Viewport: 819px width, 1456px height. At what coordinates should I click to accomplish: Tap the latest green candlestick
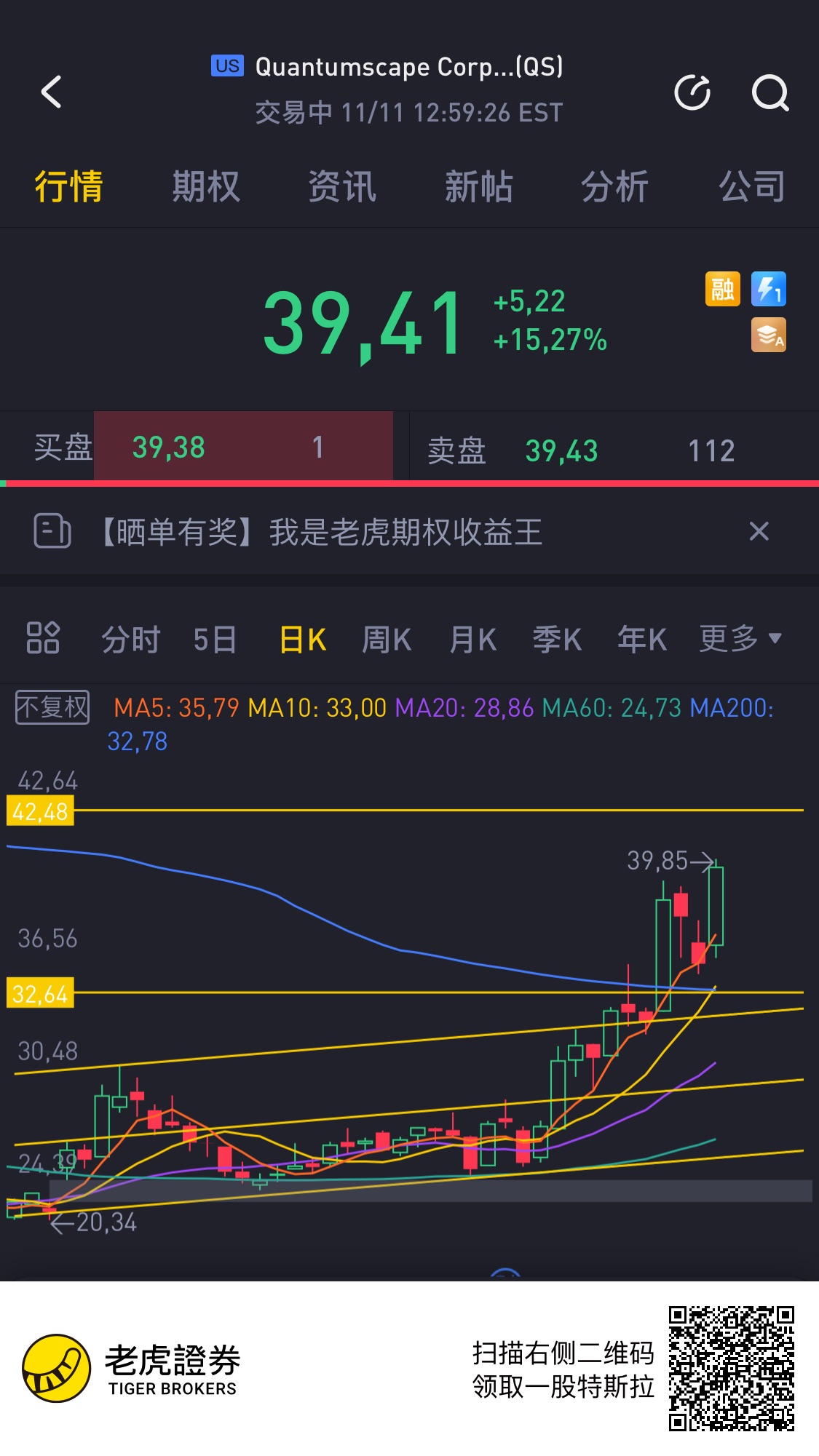click(716, 907)
